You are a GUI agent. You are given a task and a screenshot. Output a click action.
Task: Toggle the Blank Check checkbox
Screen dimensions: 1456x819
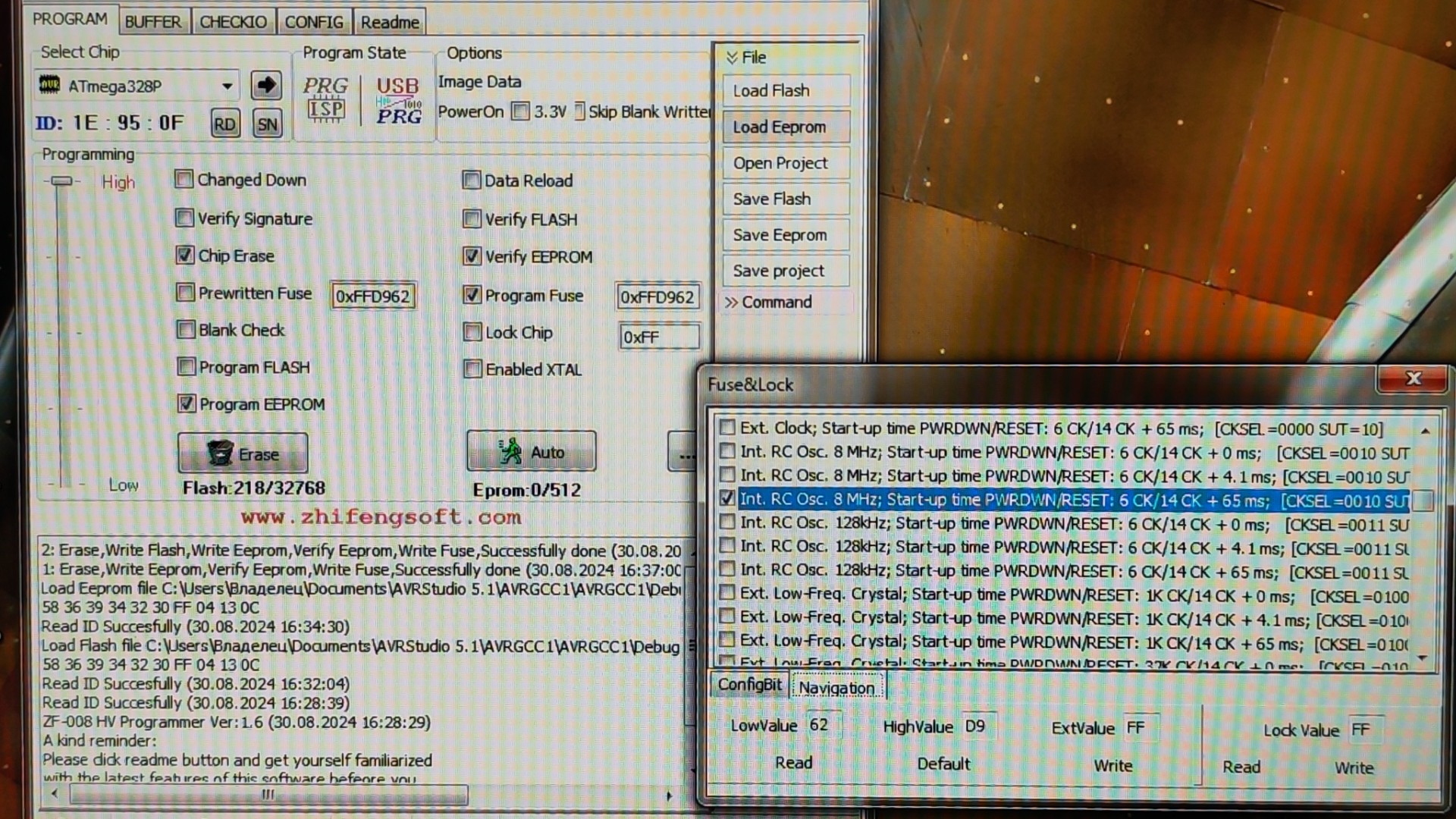point(185,329)
